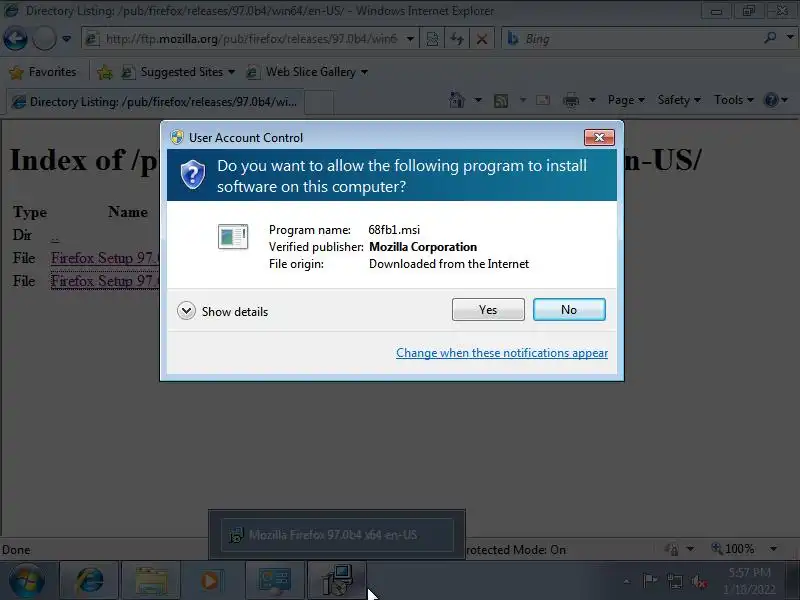
Task: Click Mozilla Firefox 97.0b4 x64 taskbar preview
Action: point(337,535)
